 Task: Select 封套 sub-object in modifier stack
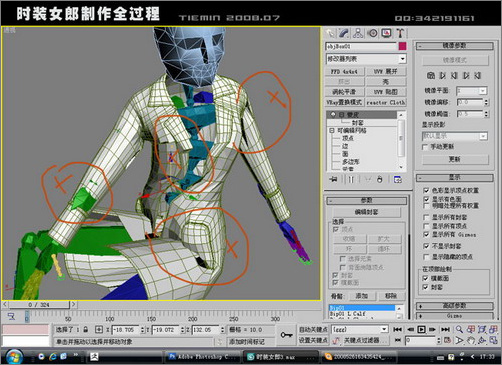[x=358, y=123]
